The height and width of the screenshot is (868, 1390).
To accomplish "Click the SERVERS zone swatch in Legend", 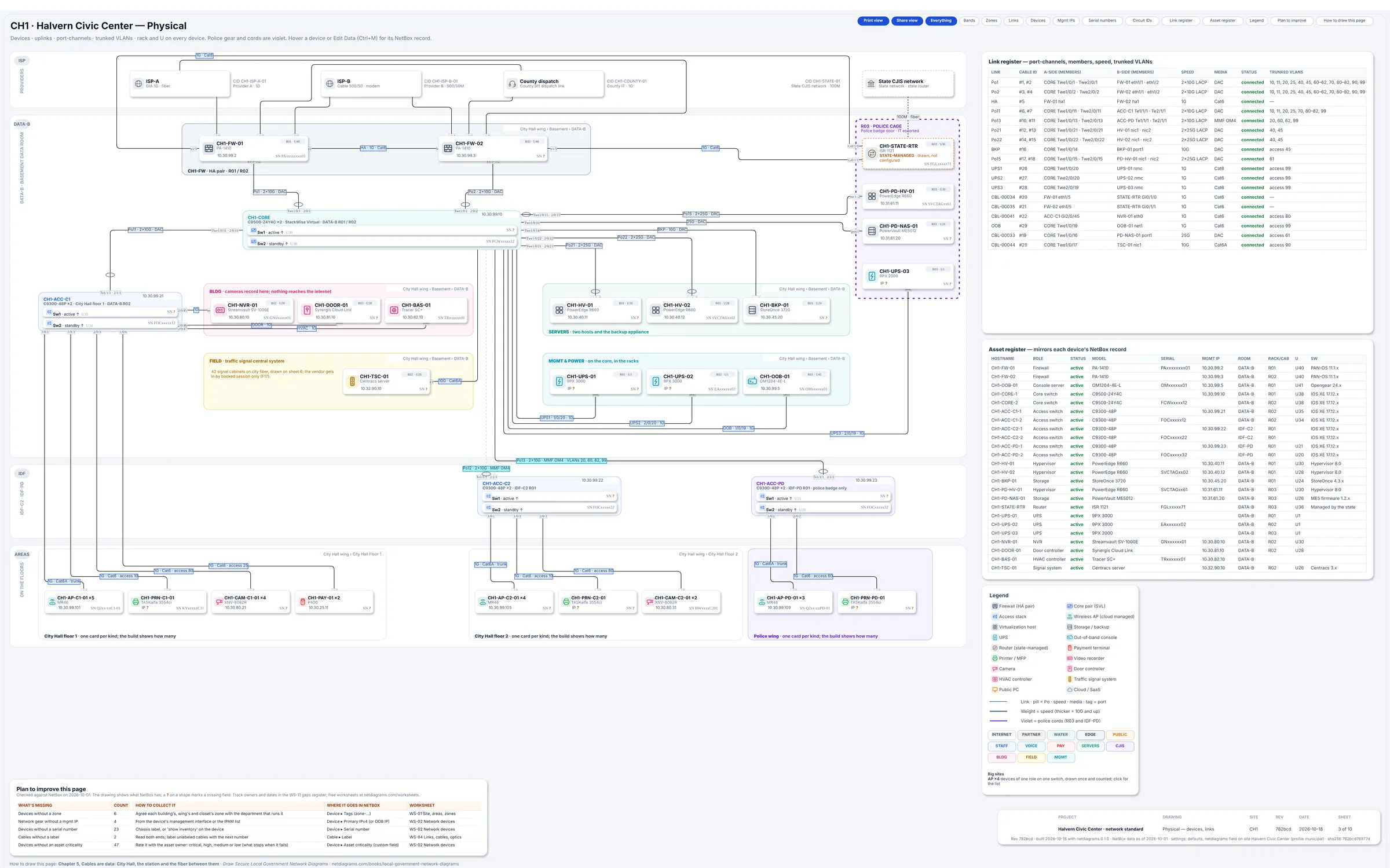I will click(1090, 746).
